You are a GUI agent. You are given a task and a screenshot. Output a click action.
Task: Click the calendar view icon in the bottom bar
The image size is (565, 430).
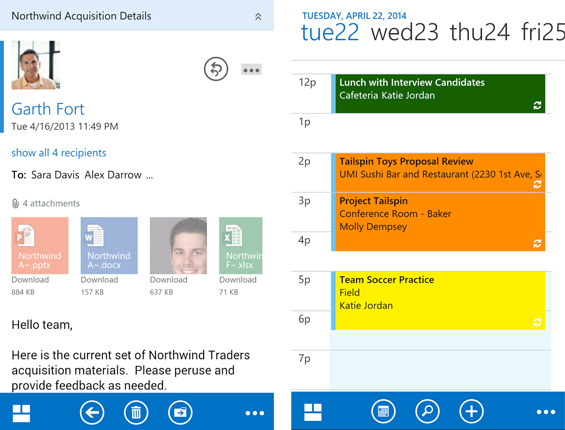(383, 411)
